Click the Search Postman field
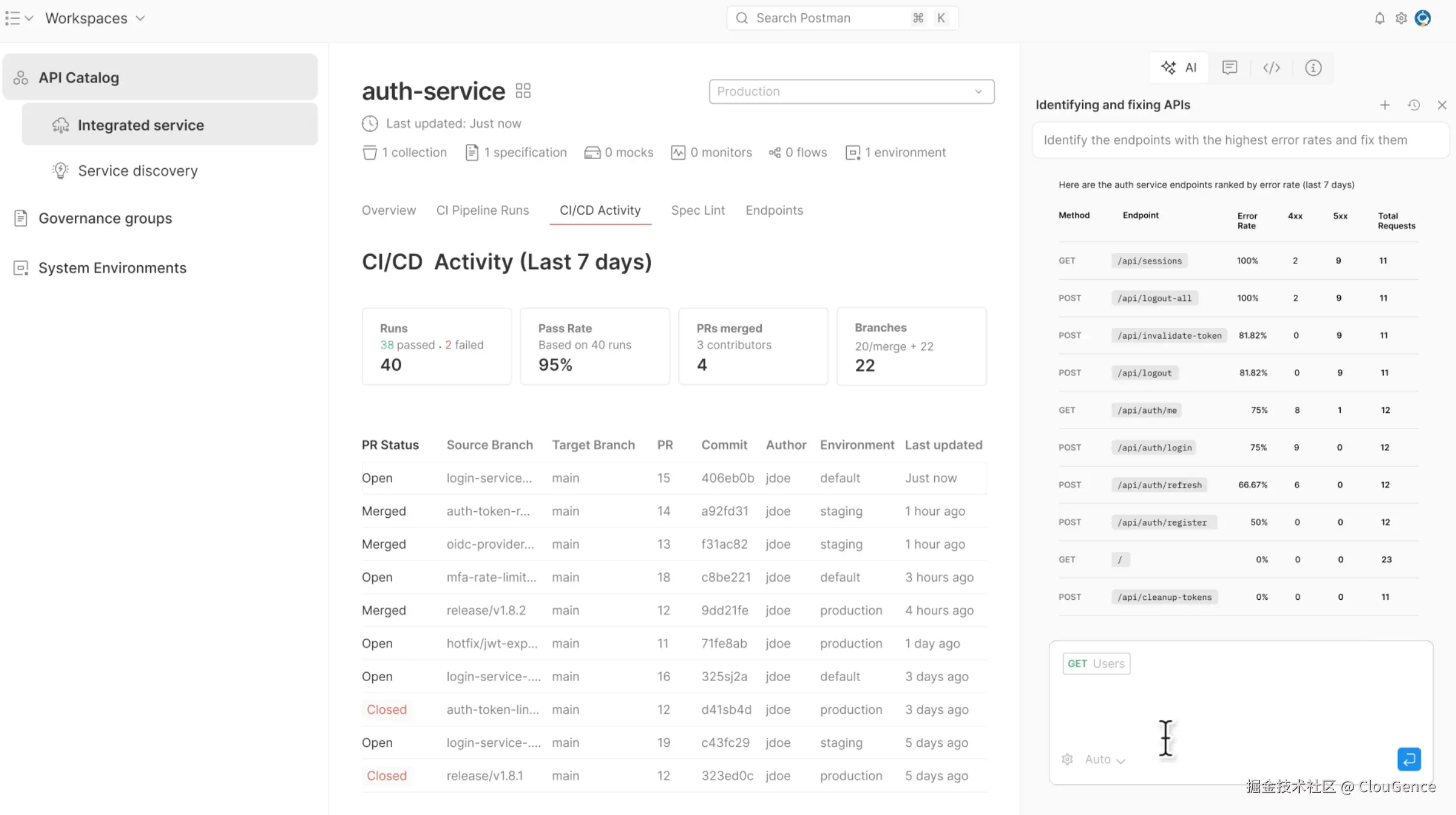 click(x=842, y=18)
